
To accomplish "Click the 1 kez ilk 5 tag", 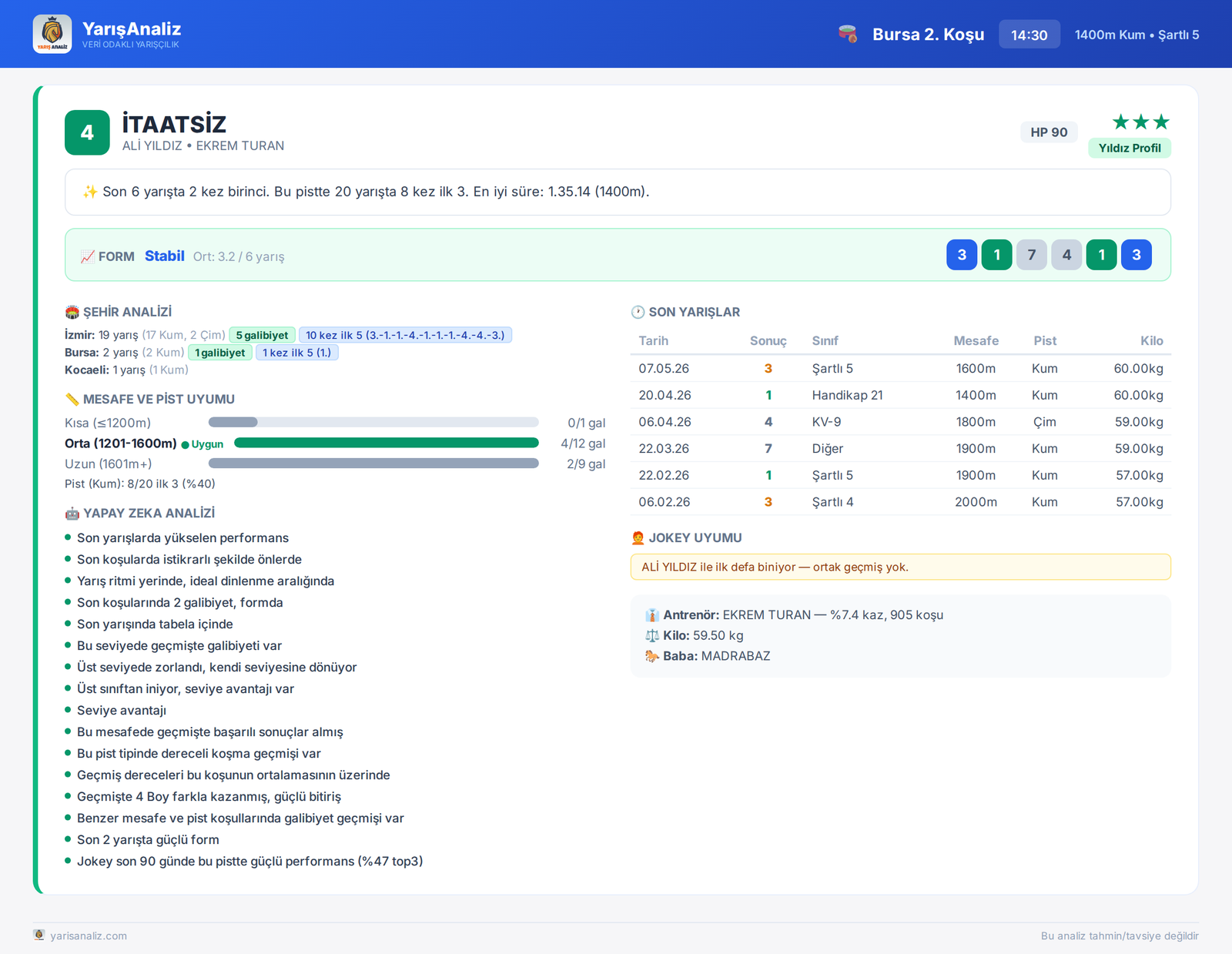I will coord(296,353).
